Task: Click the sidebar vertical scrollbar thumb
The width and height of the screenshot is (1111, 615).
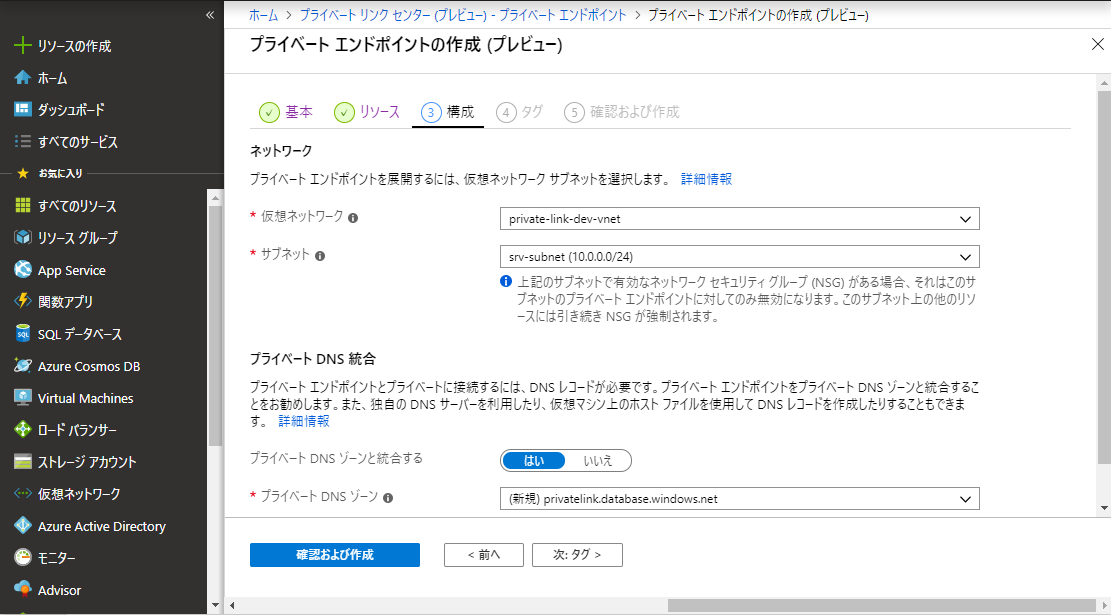Action: (x=215, y=327)
